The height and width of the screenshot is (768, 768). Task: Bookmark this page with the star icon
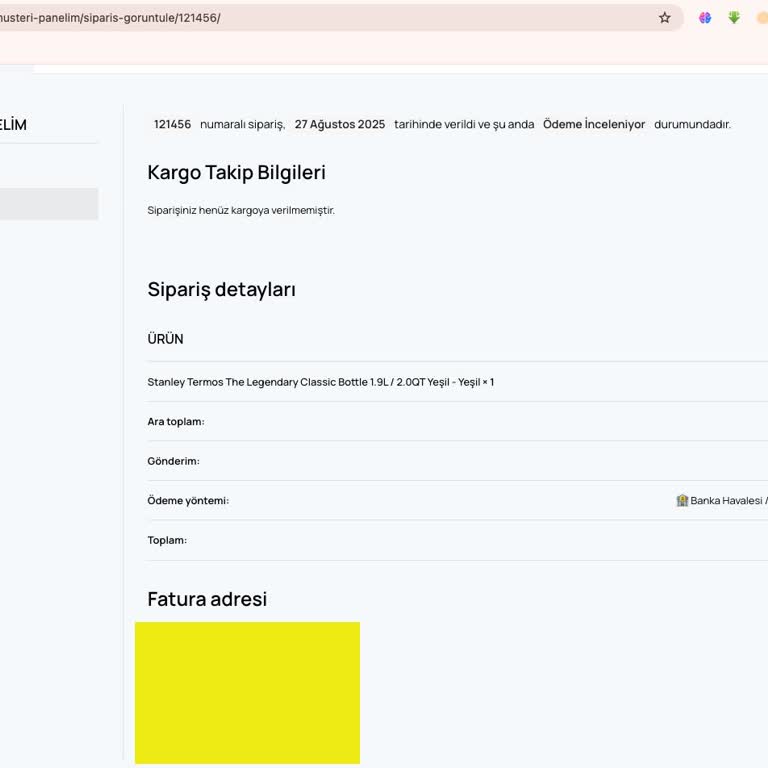tap(664, 18)
